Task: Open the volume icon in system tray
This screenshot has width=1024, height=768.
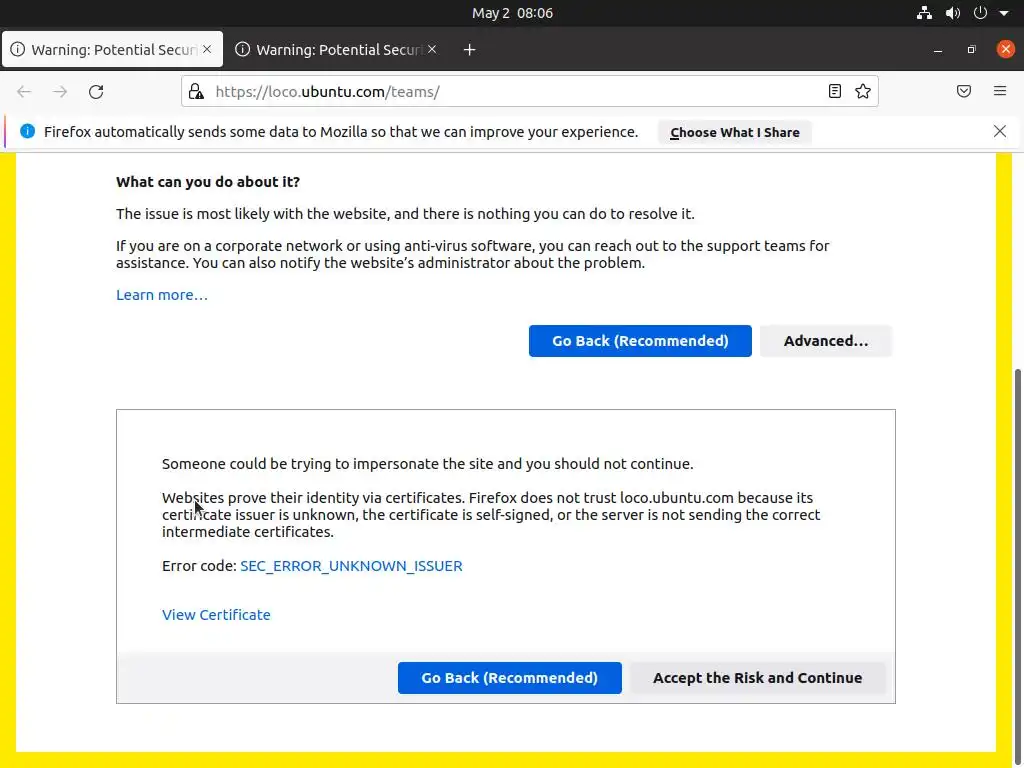Action: (x=953, y=13)
